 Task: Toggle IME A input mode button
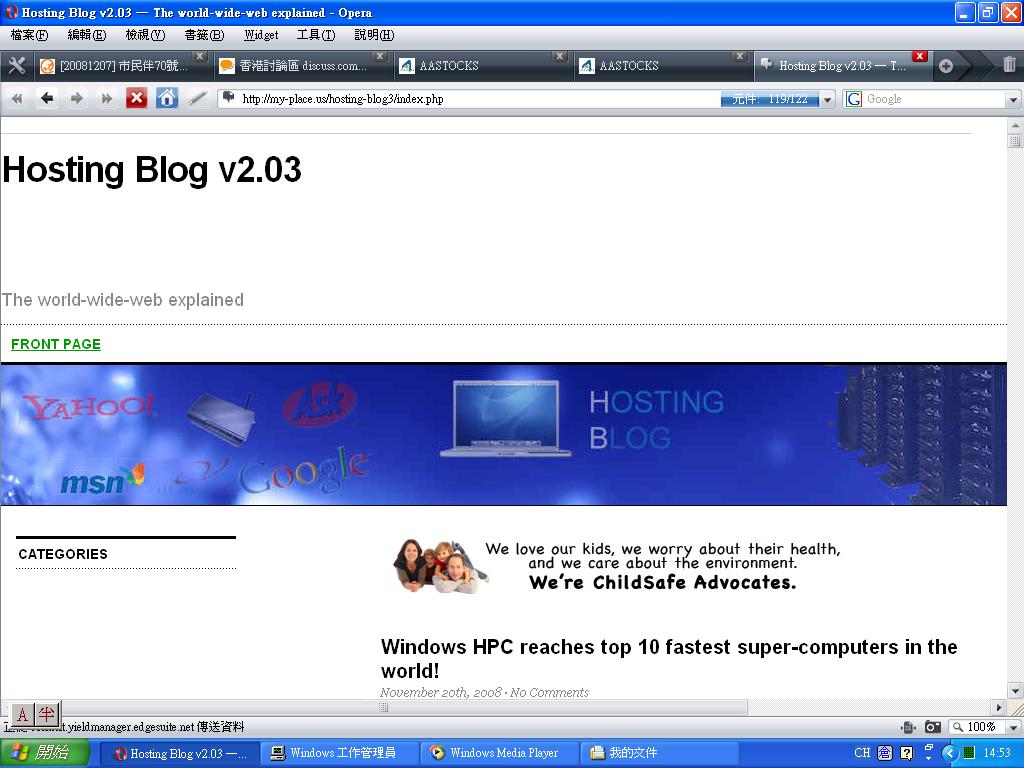click(22, 714)
